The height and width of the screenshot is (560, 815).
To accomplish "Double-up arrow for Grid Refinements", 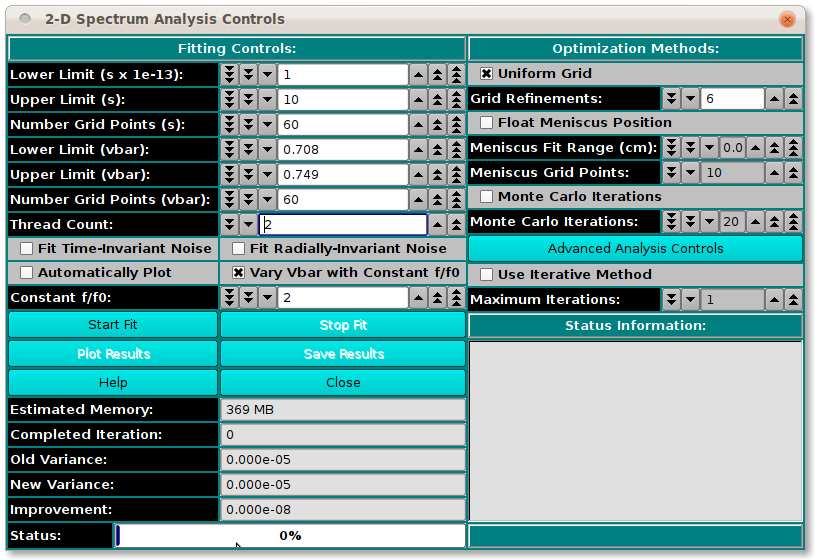I will coord(793,99).
